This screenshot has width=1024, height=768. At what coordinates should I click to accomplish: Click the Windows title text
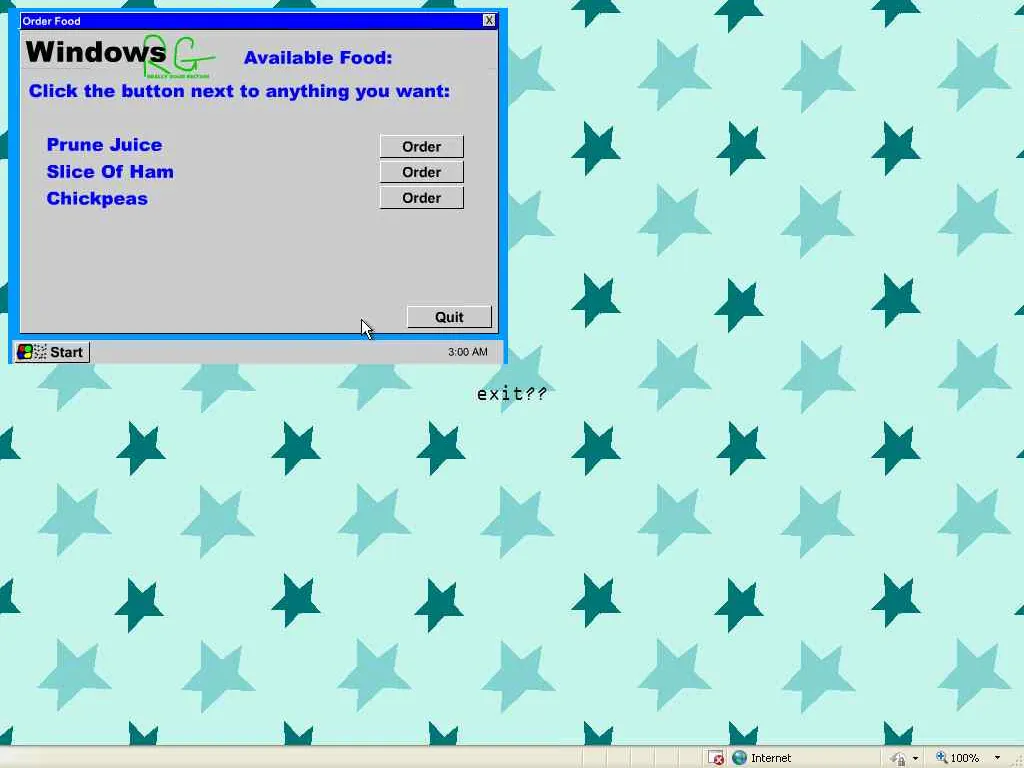tap(96, 52)
